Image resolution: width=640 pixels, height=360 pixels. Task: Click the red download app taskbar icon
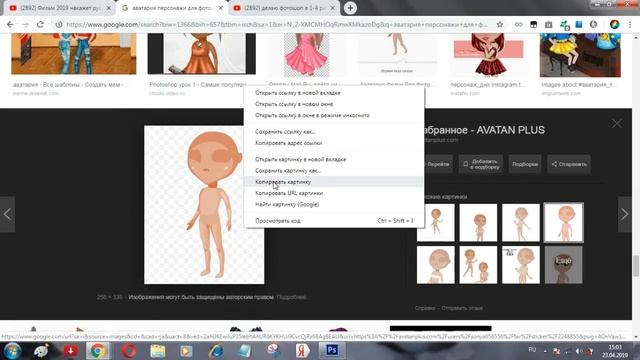tap(70, 351)
